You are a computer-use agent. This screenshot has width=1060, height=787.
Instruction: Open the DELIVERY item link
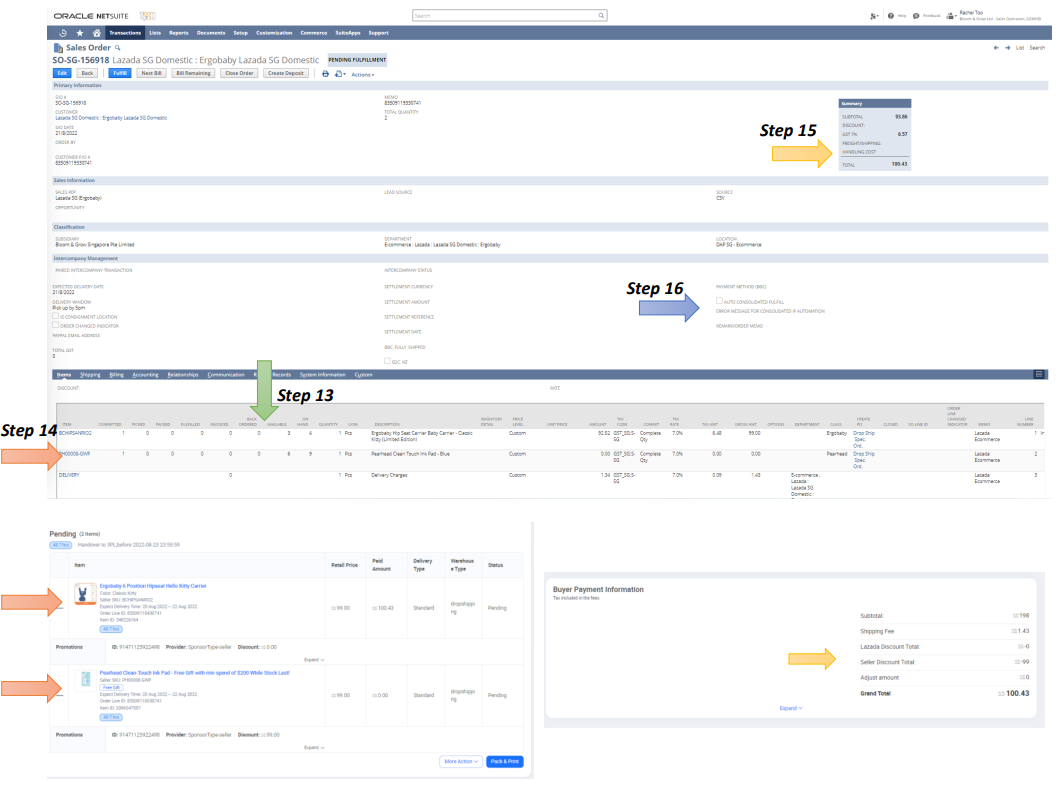click(69, 475)
